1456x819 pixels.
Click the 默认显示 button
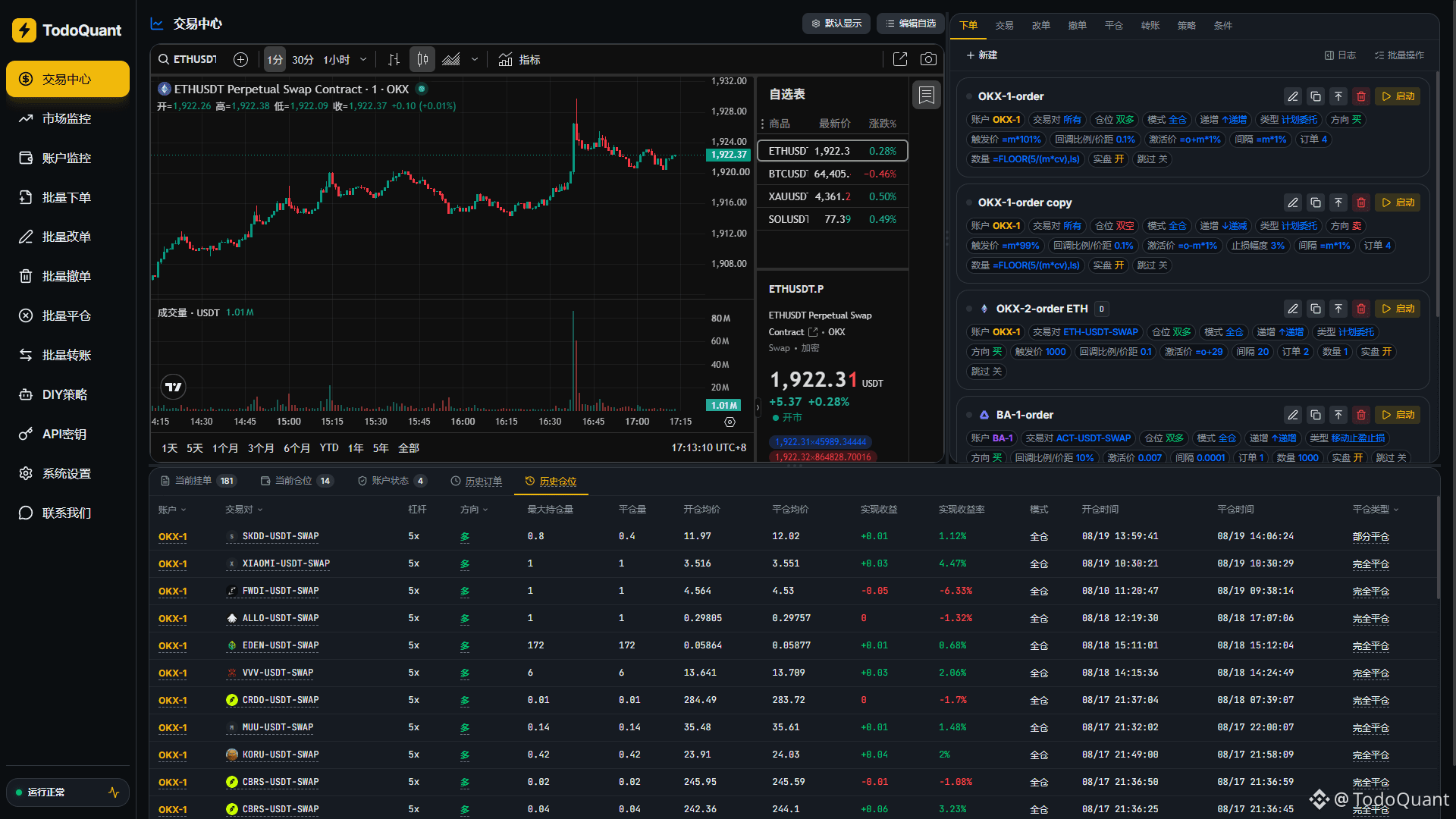pyautogui.click(x=836, y=24)
